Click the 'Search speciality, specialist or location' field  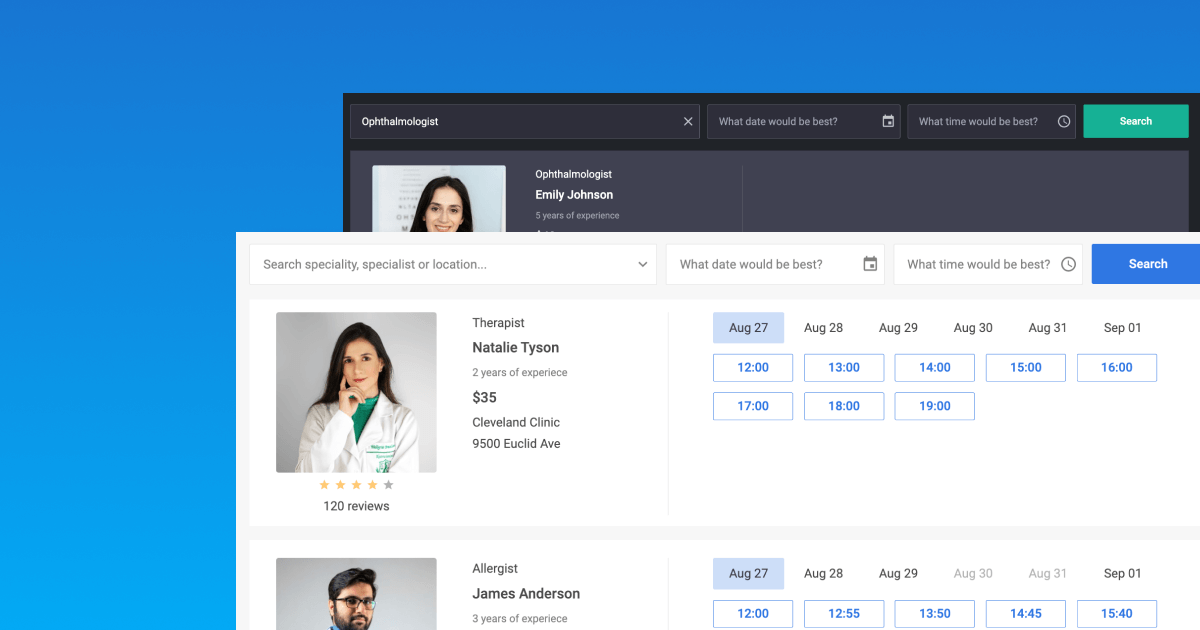pyautogui.click(x=420, y=263)
